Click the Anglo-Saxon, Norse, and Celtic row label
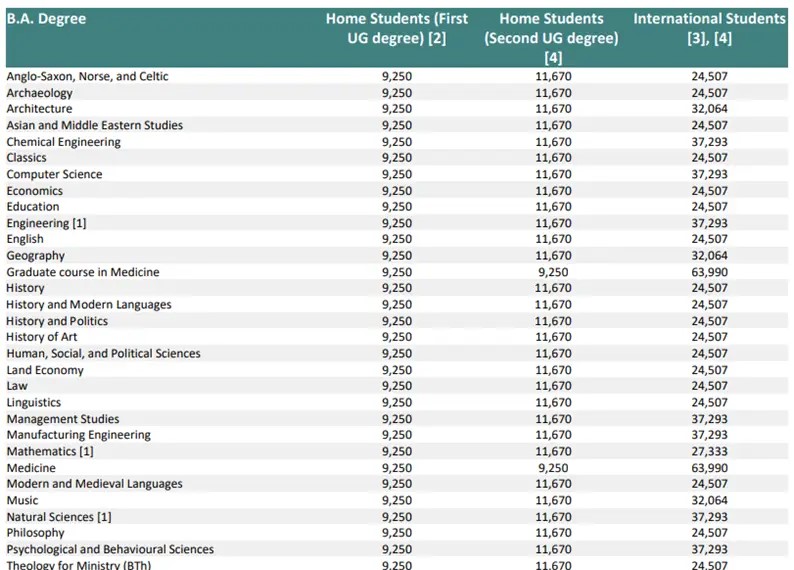794x570 pixels. [87, 76]
